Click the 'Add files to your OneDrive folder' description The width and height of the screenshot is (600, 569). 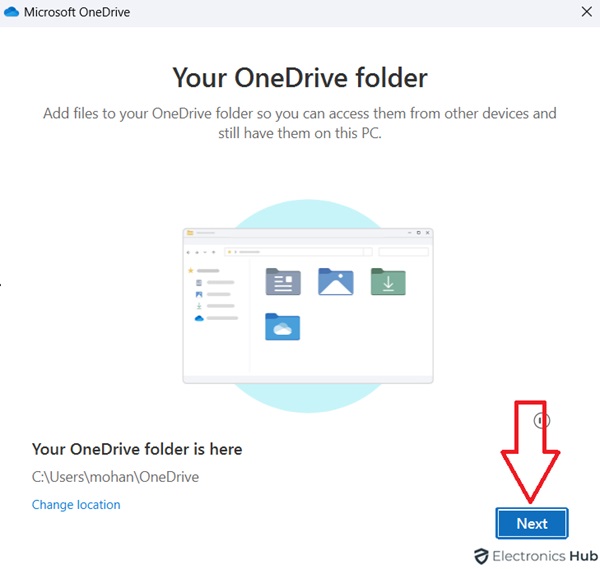coord(300,123)
